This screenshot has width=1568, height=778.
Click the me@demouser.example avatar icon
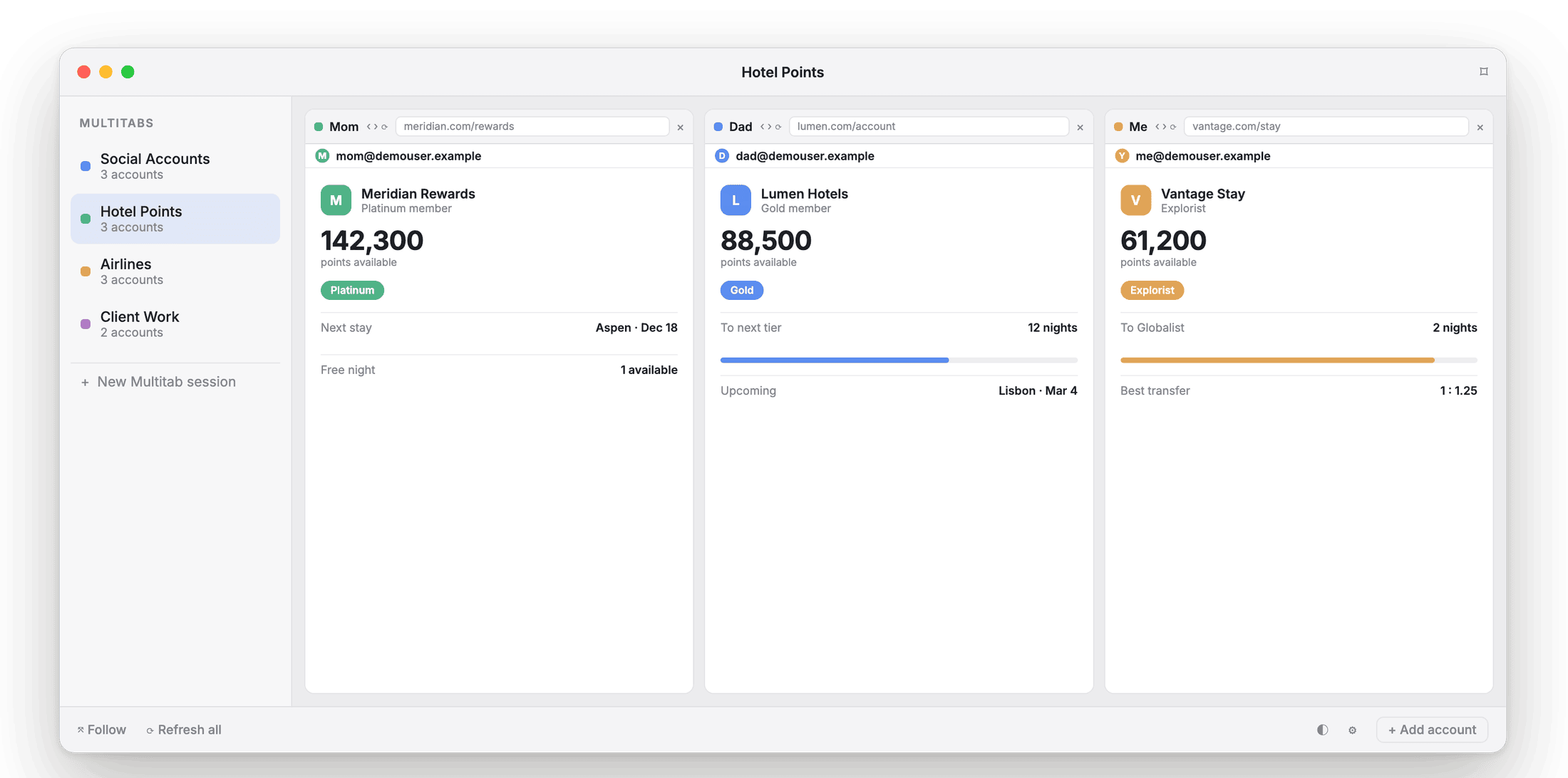click(x=1122, y=156)
